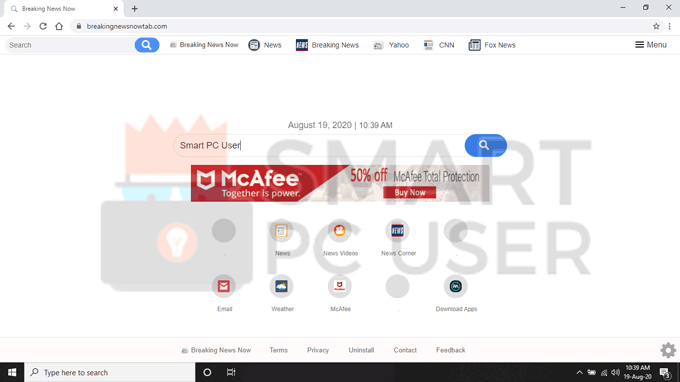The height and width of the screenshot is (382, 680).
Task: Open the hamburger Menu at top right
Action: tap(651, 45)
